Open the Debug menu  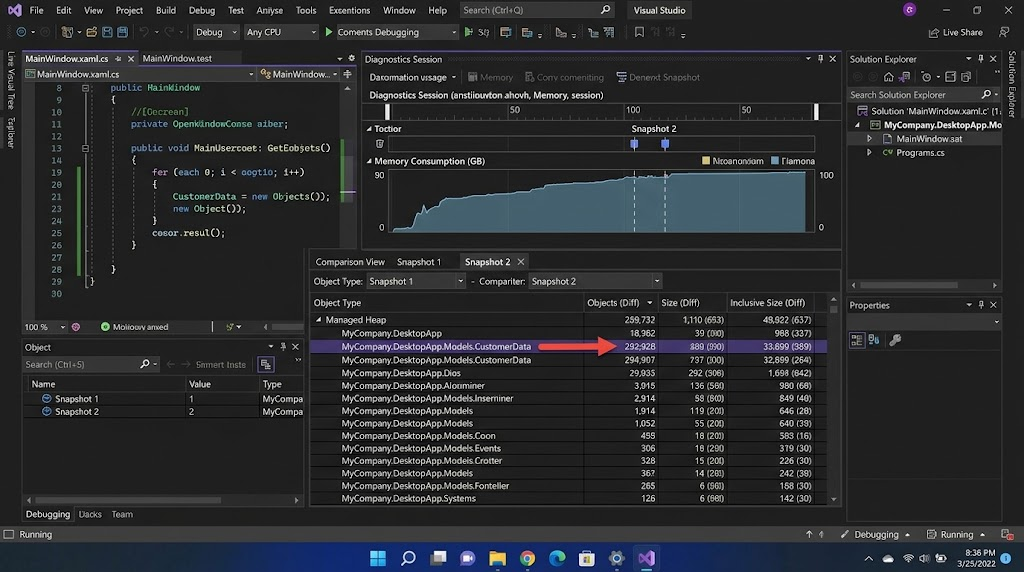point(202,10)
